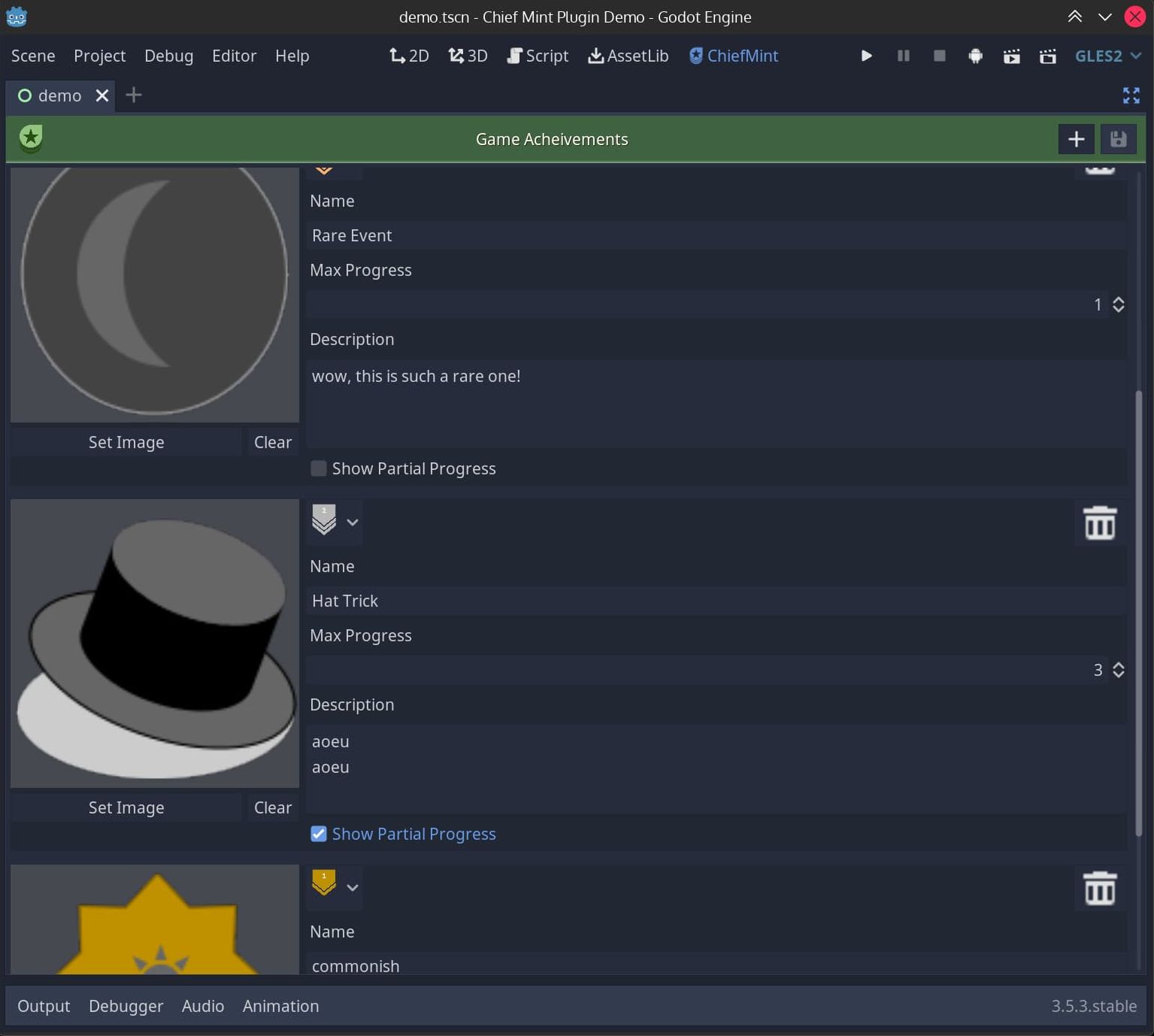This screenshot has width=1154, height=1036.
Task: Add a new achievement with plus button
Action: (x=1076, y=139)
